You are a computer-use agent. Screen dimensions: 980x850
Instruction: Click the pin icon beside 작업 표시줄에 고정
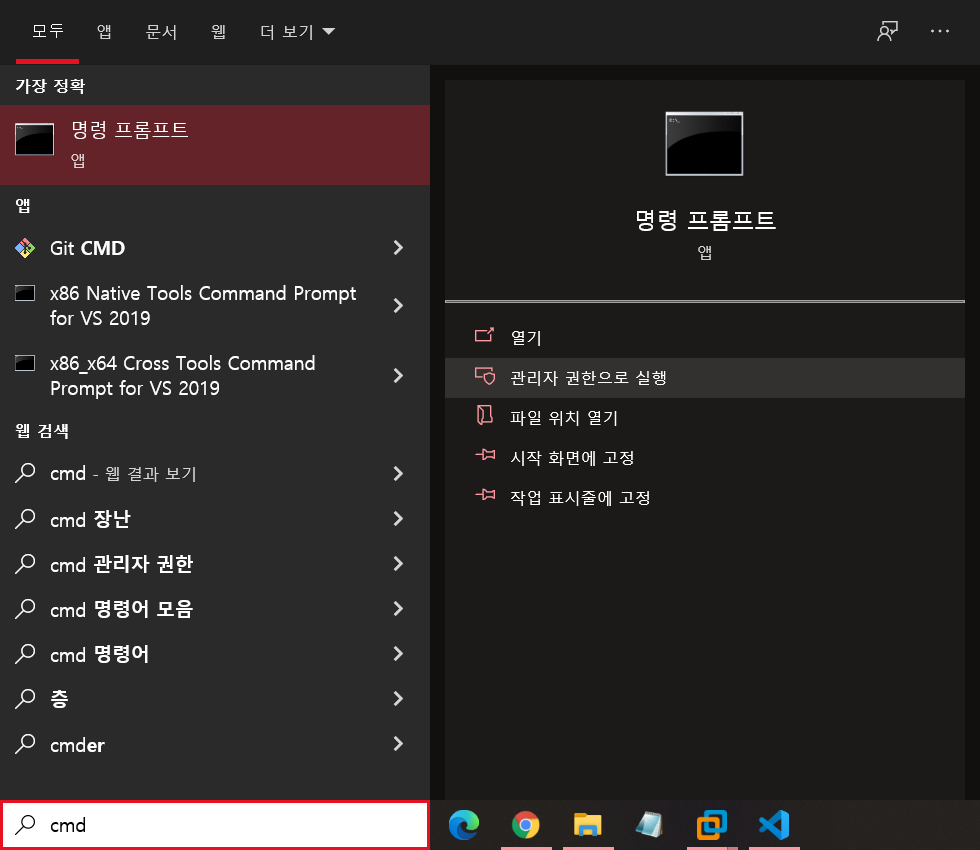[485, 495]
